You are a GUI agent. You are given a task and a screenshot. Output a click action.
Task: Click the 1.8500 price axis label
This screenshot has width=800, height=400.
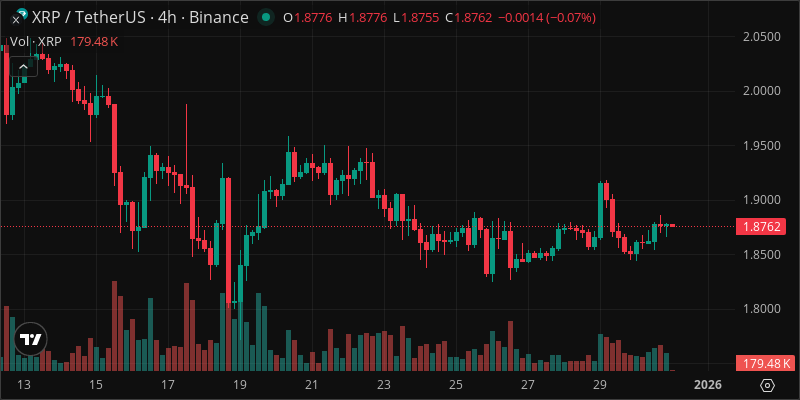pos(762,254)
